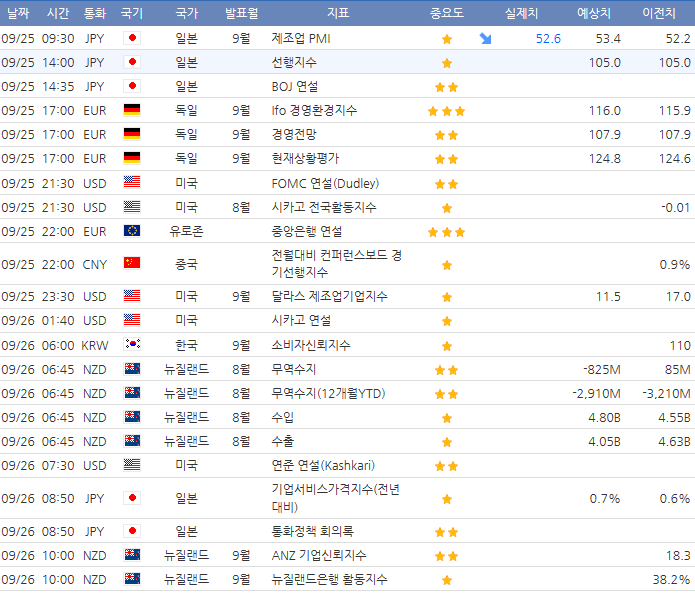Click the 지표 column header
Image resolution: width=695 pixels, height=594 pixels.
click(338, 13)
